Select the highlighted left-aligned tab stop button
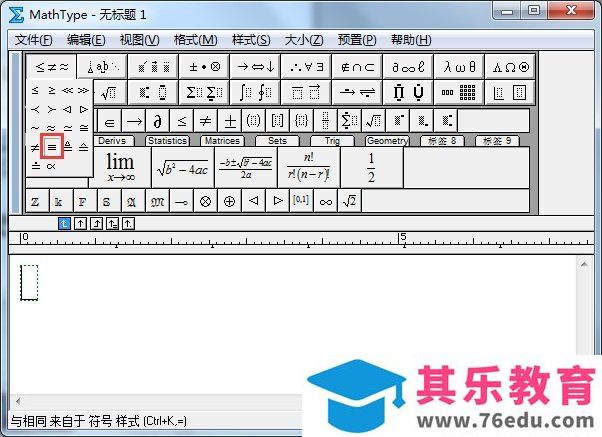Image resolution: width=602 pixels, height=437 pixels. click(x=64, y=223)
